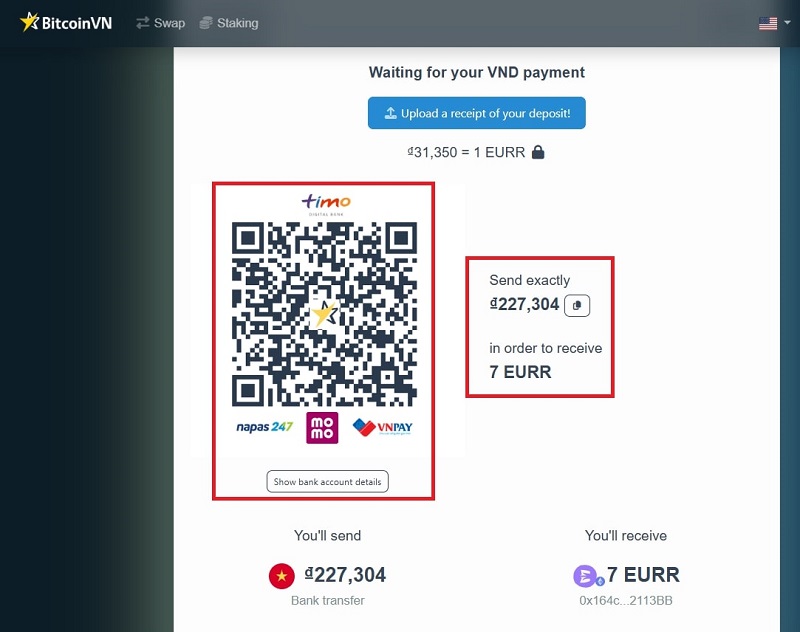Click the napas 247 logo
Viewport: 800px width, 632px height.
pos(264,427)
